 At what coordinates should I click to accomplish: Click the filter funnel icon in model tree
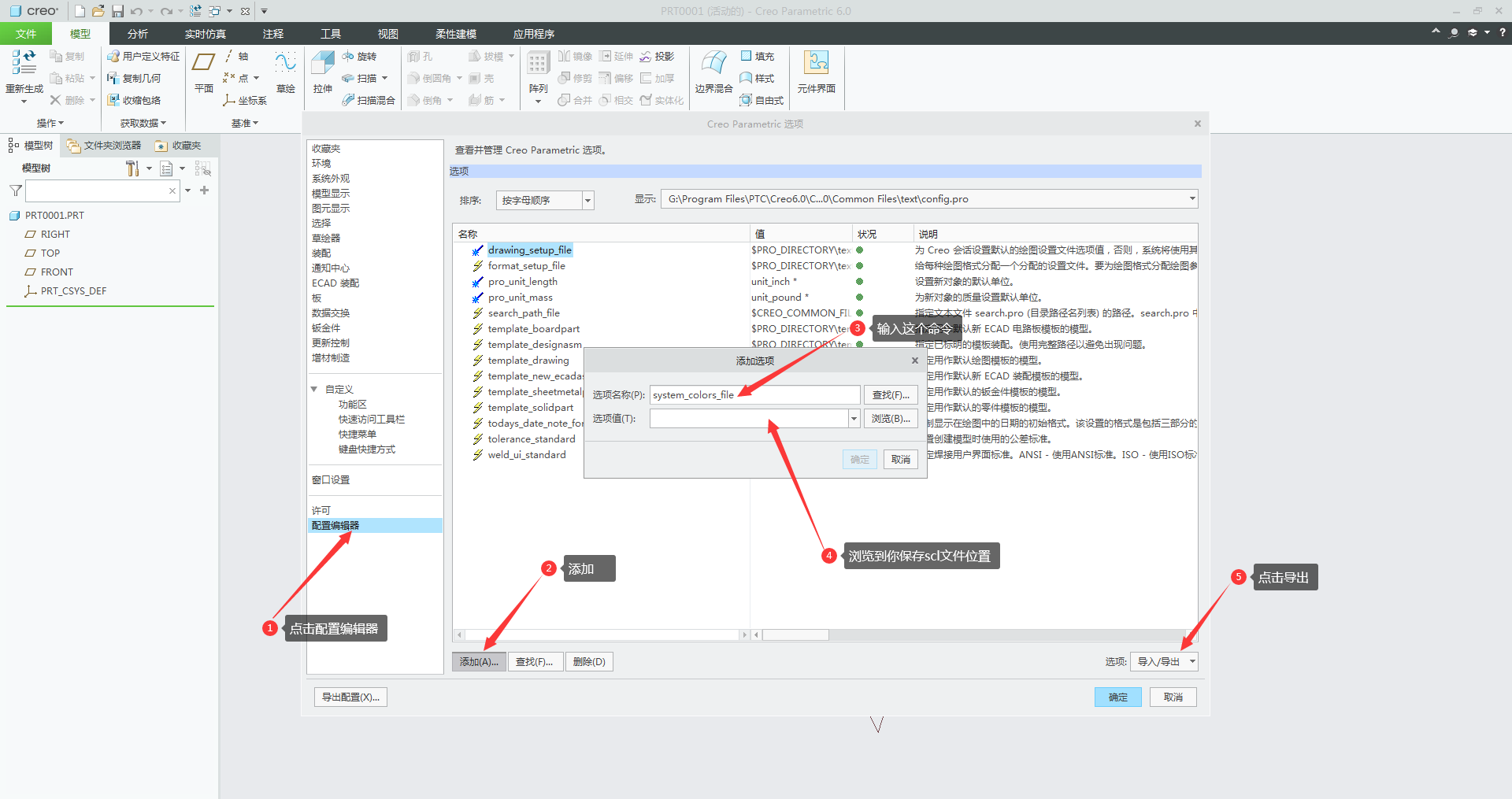[15, 191]
